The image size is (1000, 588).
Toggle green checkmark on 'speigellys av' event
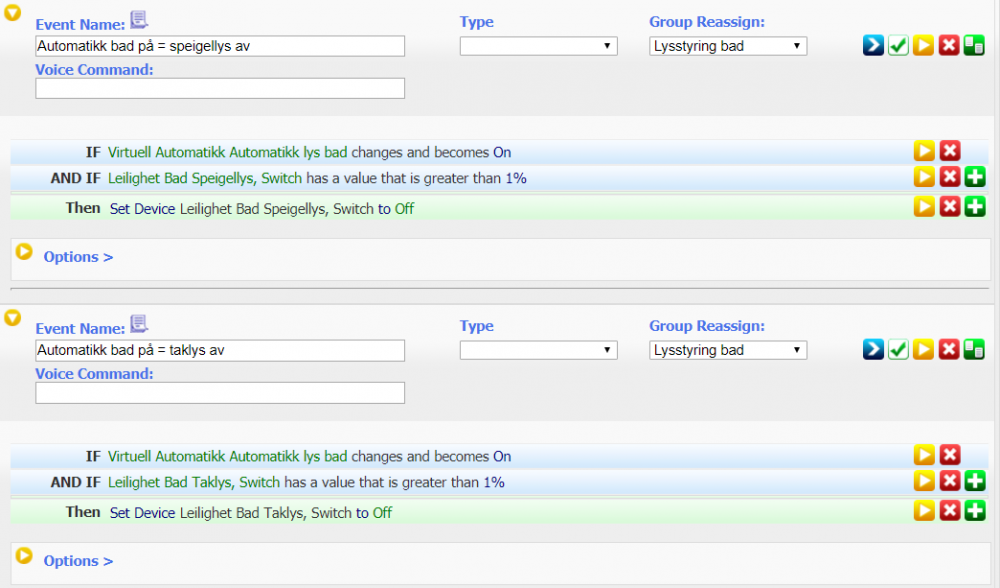point(898,46)
